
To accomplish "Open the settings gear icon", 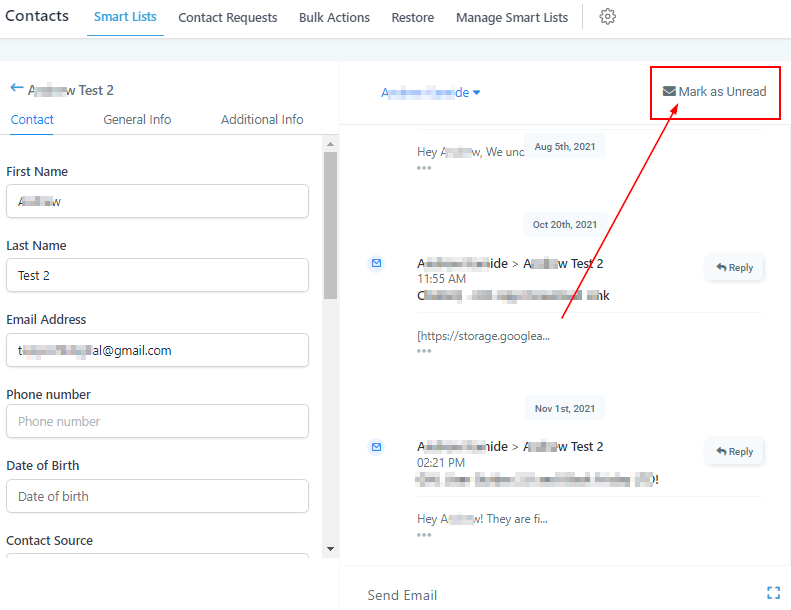I will tap(607, 17).
